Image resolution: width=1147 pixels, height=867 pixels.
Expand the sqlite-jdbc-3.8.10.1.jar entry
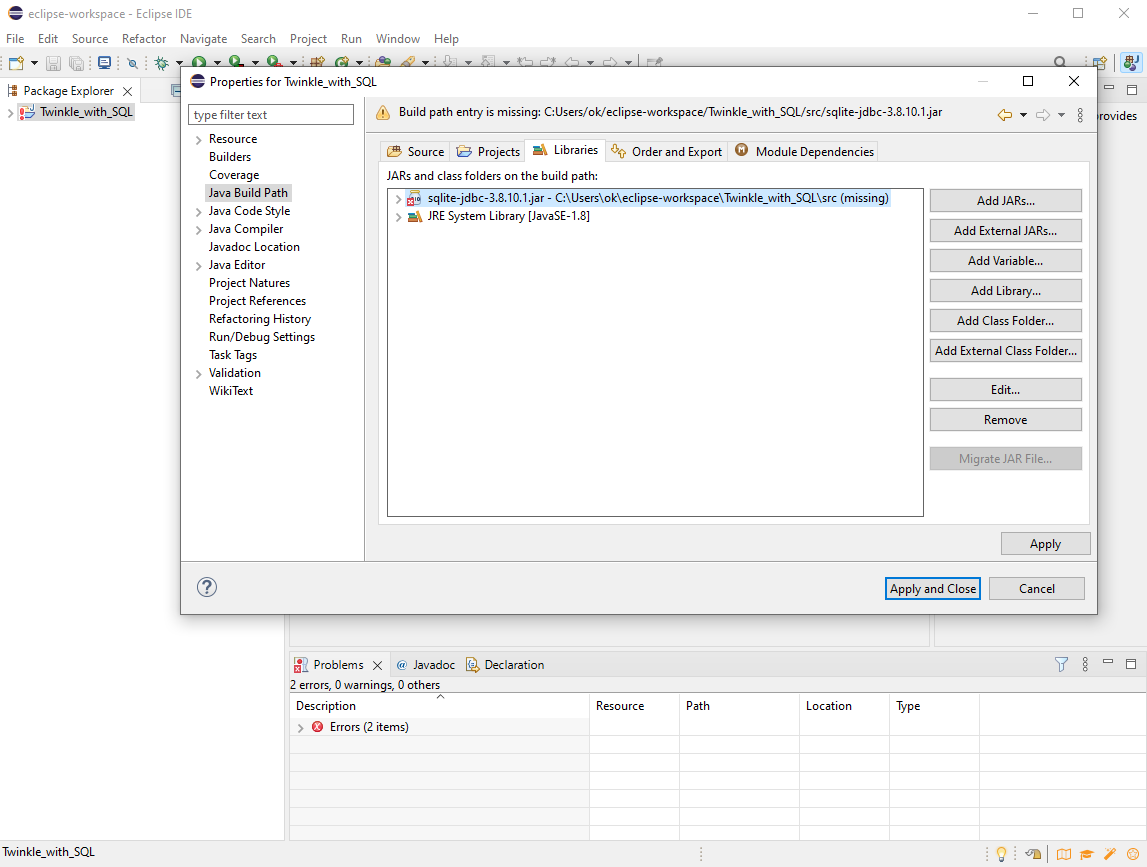click(399, 198)
